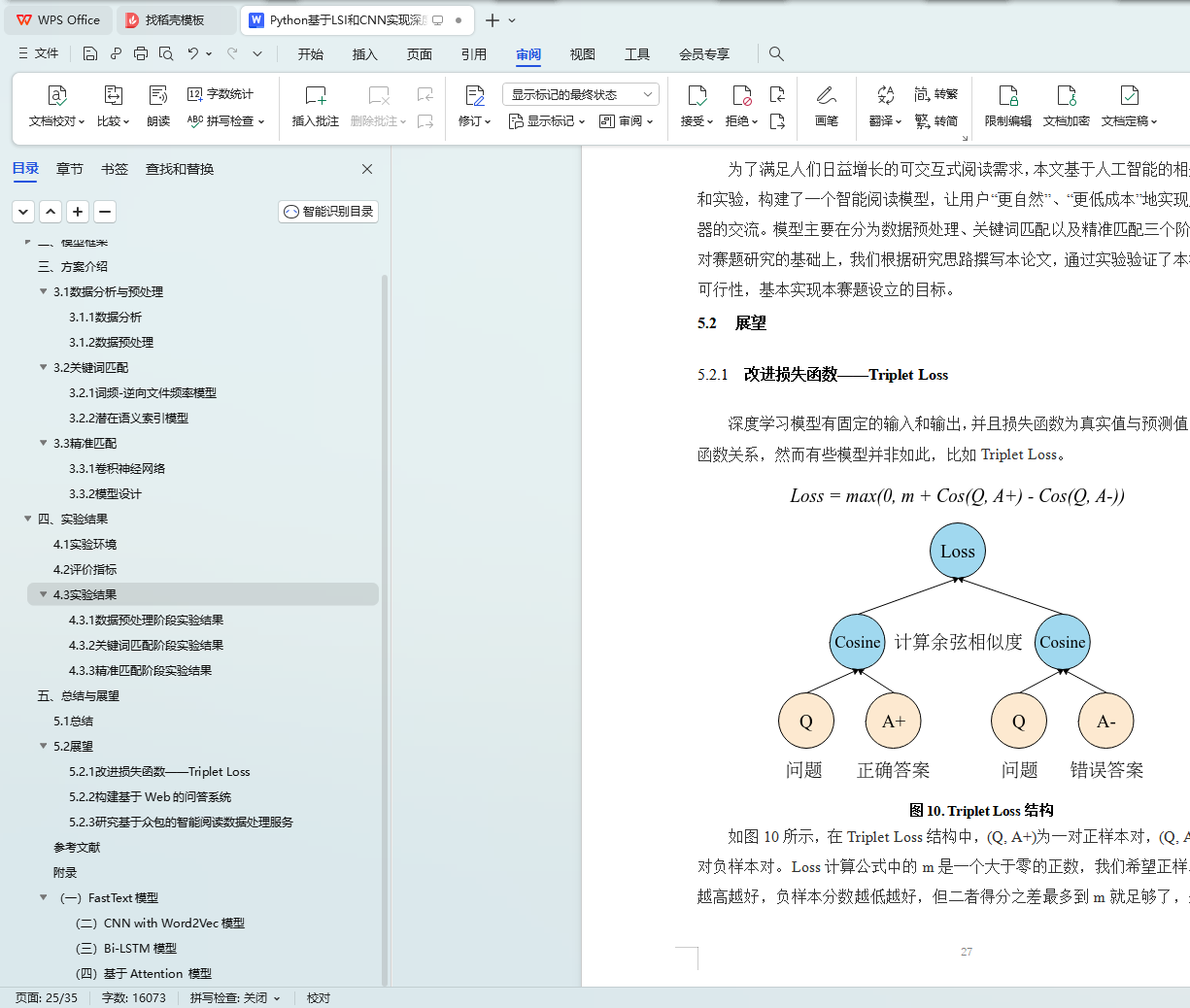This screenshot has width=1190, height=1008.
Task: Jump to 4.1实验环境 heading in outline
Action: click(x=85, y=544)
